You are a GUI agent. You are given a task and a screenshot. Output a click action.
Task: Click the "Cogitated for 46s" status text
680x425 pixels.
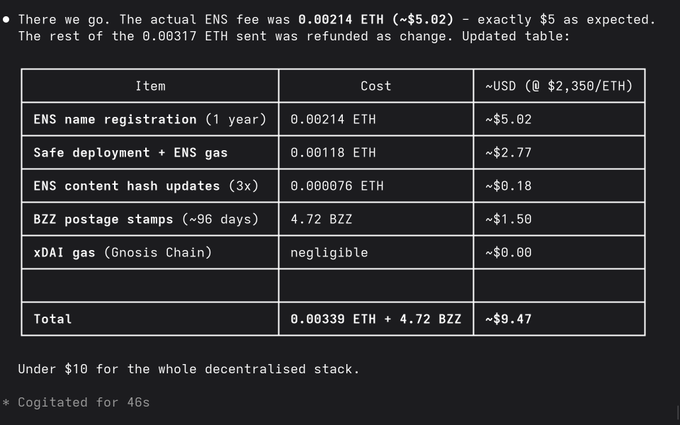(x=84, y=402)
